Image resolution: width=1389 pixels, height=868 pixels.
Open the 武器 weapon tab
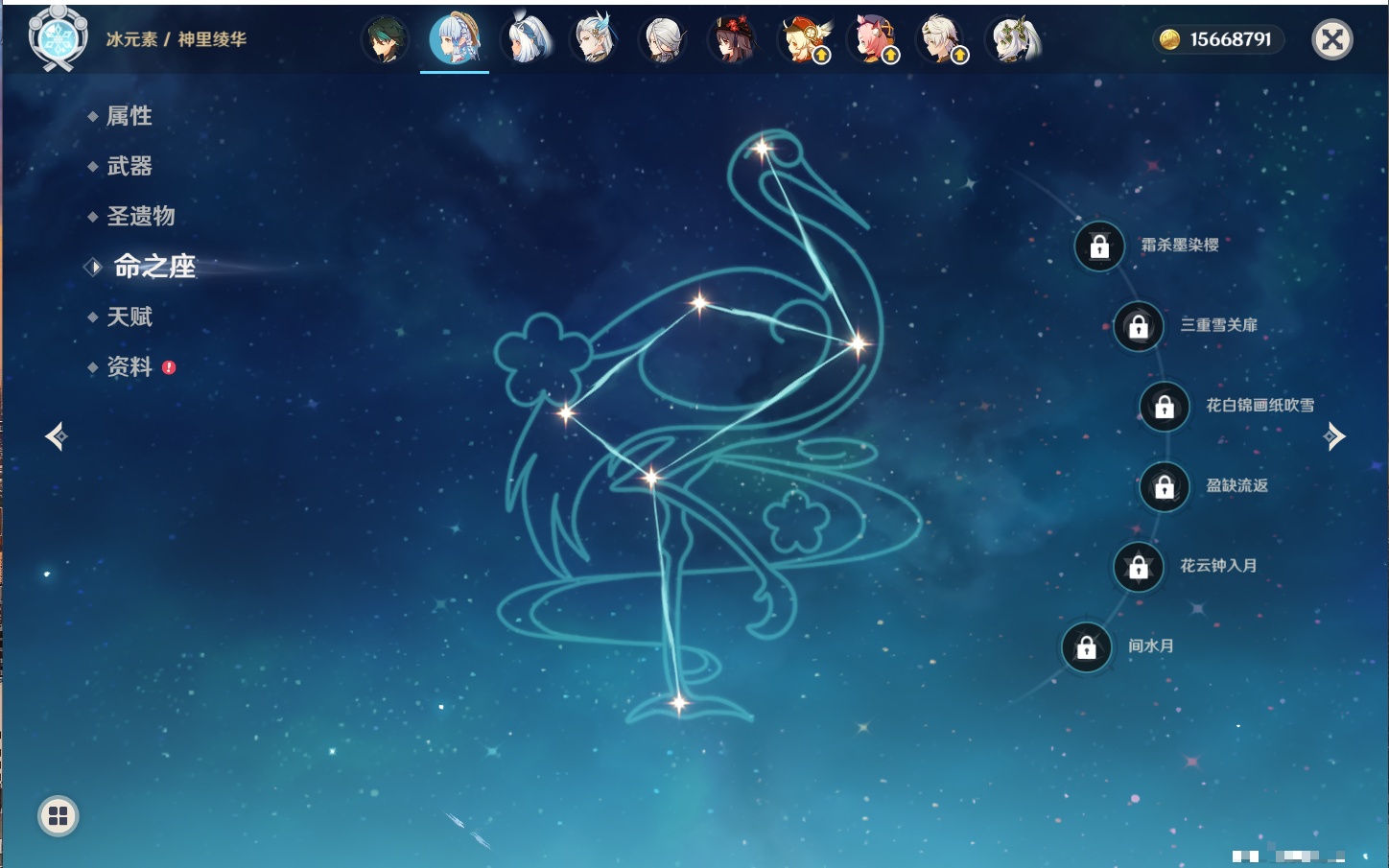pyautogui.click(x=129, y=166)
